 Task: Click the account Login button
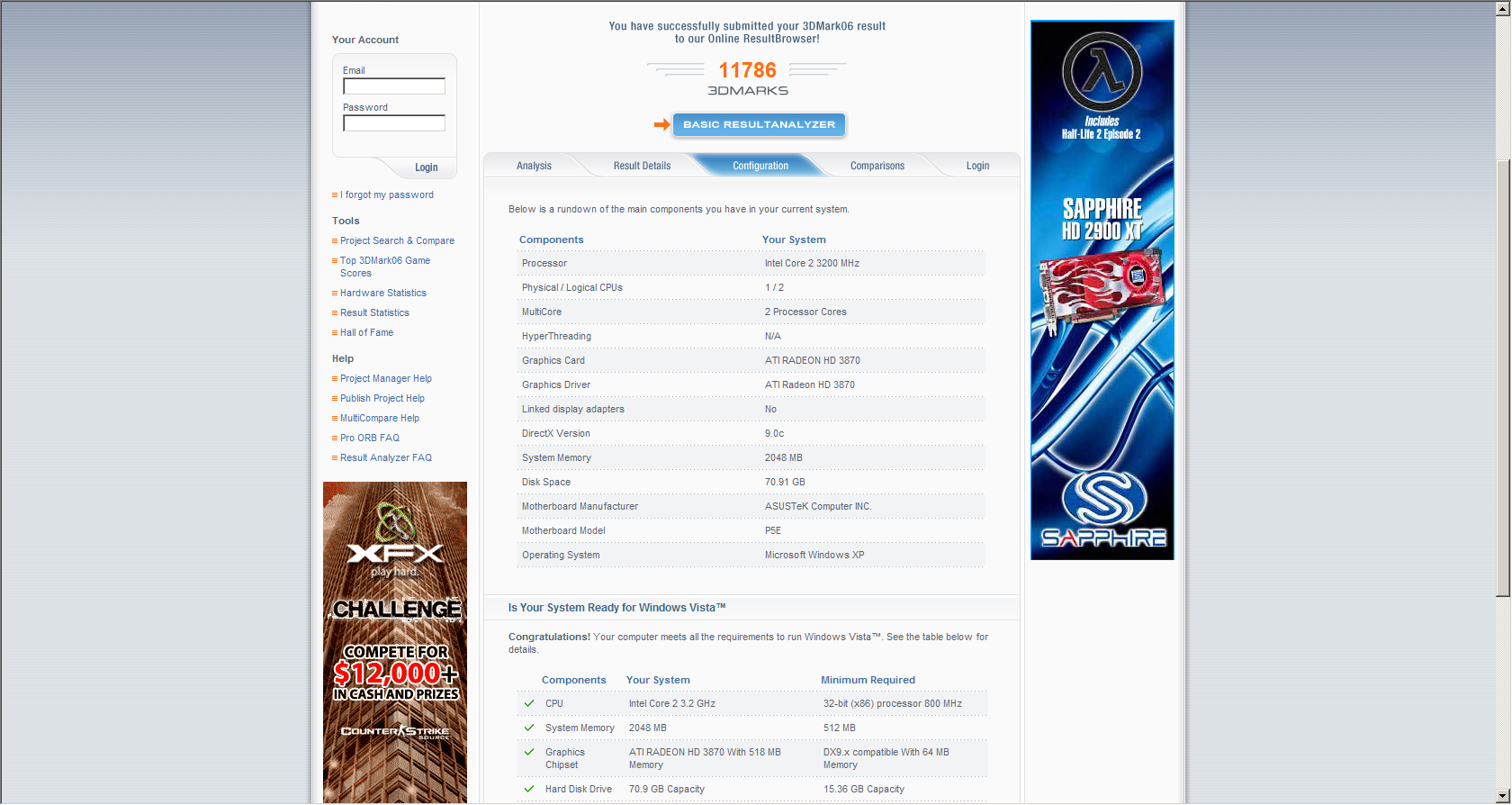coord(426,167)
